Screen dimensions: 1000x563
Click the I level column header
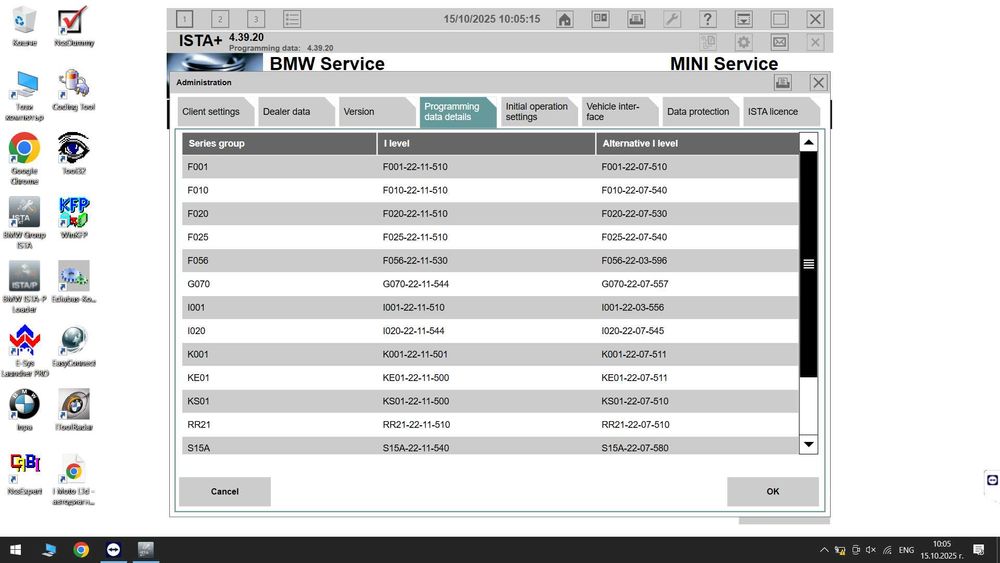pos(486,143)
